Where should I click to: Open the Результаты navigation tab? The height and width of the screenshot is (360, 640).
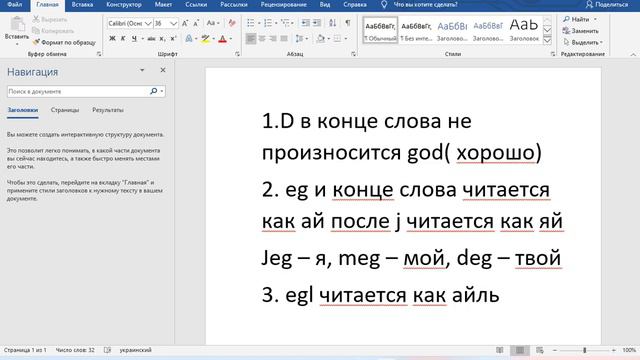click(x=108, y=110)
